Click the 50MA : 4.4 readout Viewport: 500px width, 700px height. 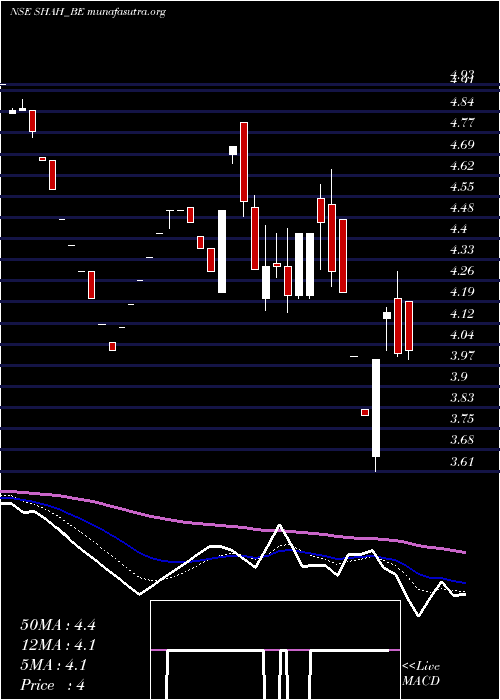click(58, 625)
